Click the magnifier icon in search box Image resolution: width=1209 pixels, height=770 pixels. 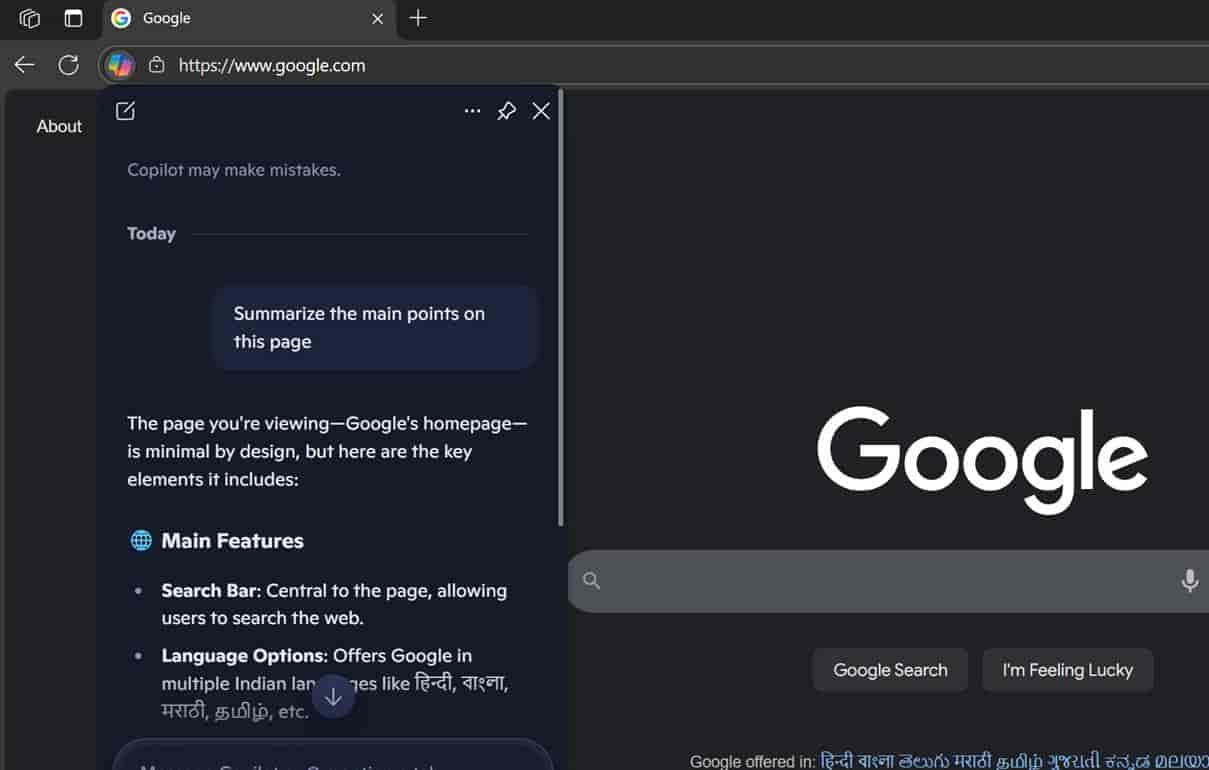pyautogui.click(x=592, y=581)
